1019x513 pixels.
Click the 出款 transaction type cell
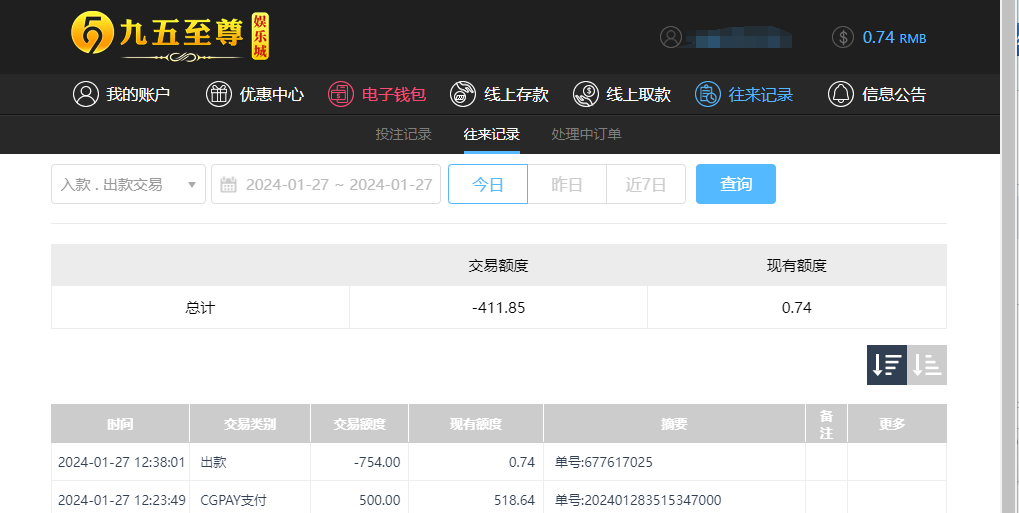(250, 462)
